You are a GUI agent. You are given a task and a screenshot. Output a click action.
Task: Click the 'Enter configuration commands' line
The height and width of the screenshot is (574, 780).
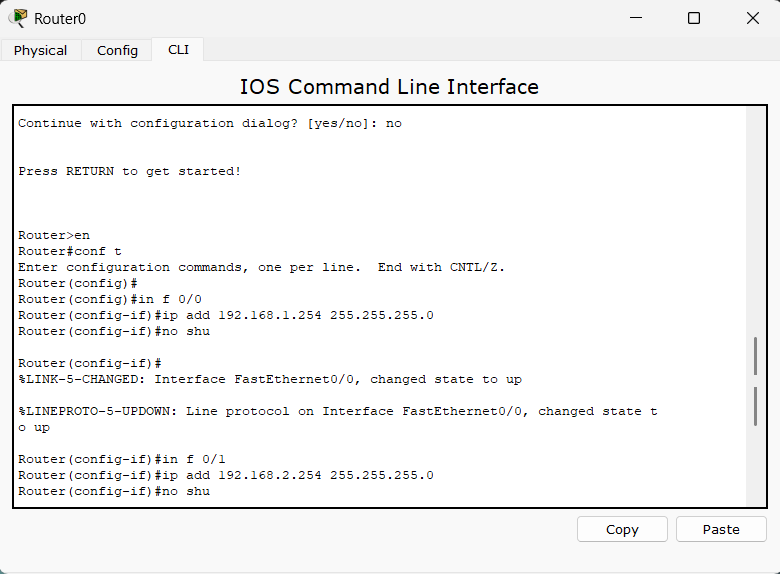261,267
